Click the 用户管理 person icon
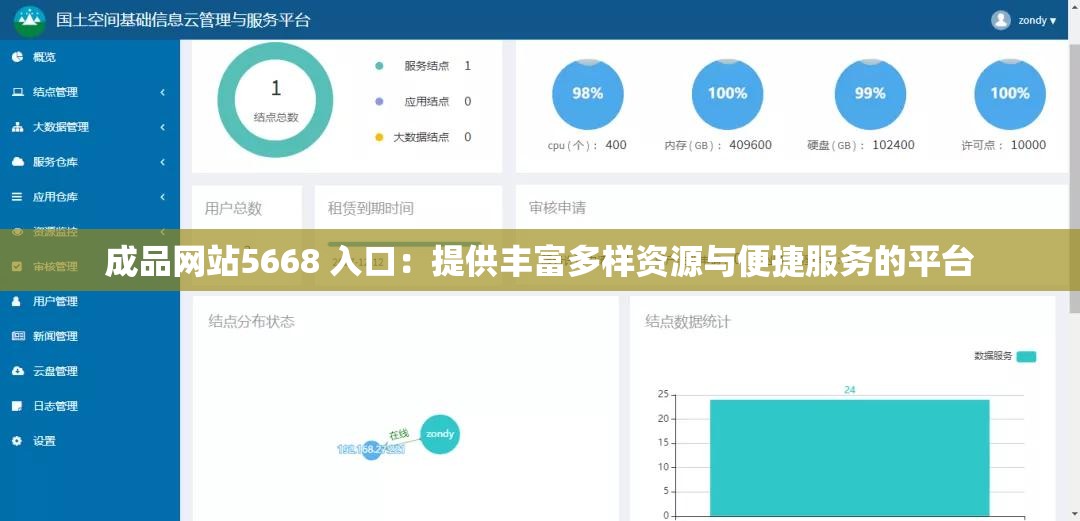 pyautogui.click(x=18, y=301)
